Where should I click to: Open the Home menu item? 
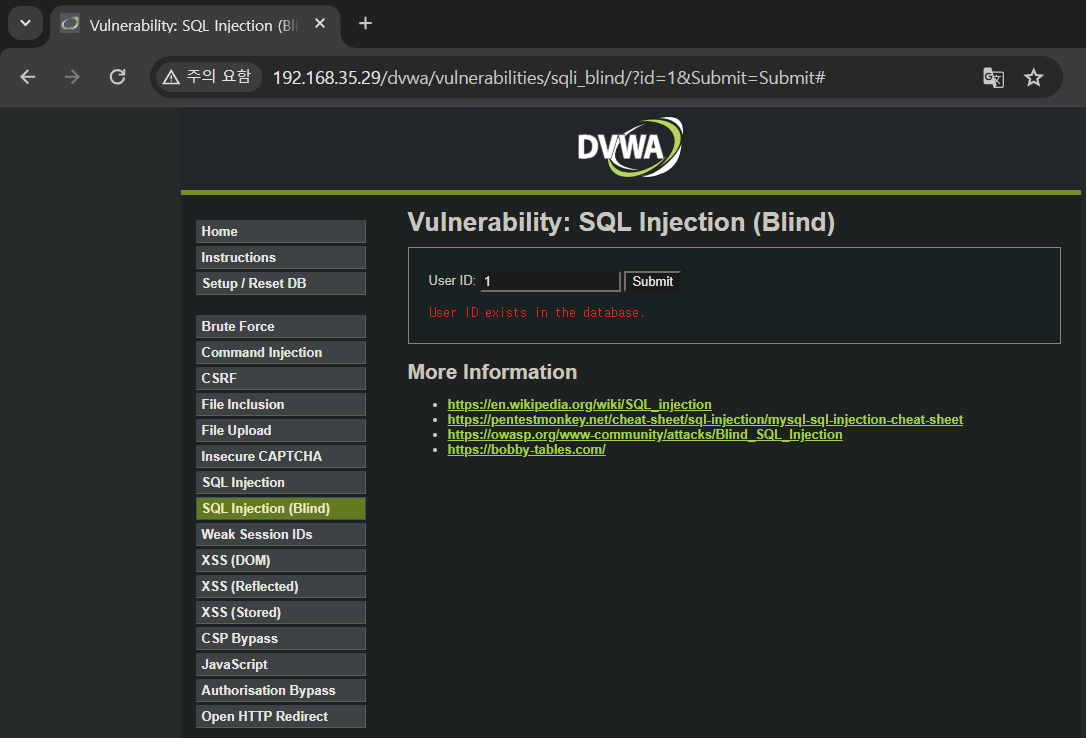281,231
